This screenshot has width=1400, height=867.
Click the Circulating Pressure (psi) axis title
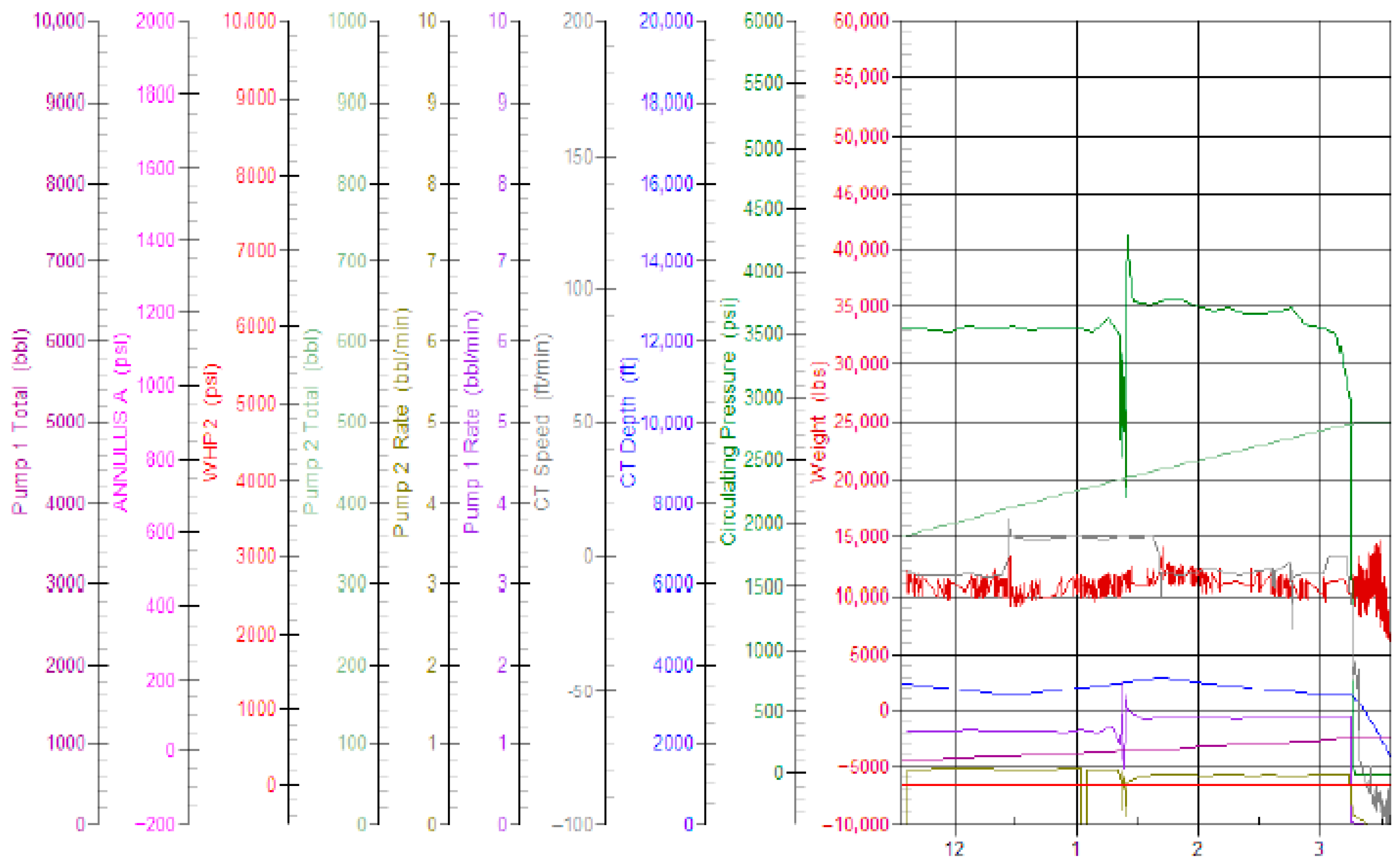(x=728, y=421)
